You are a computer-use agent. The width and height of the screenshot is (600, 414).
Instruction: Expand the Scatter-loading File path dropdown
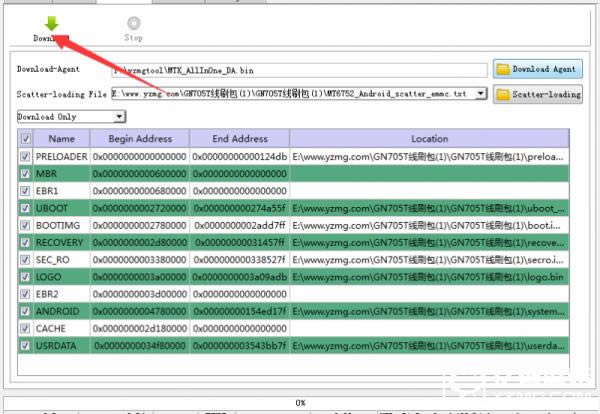click(x=481, y=94)
